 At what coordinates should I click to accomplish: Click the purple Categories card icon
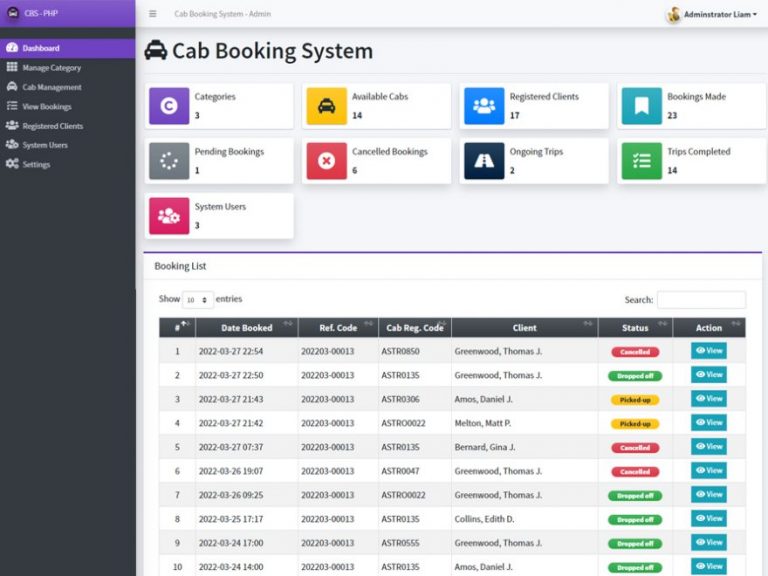(x=169, y=106)
